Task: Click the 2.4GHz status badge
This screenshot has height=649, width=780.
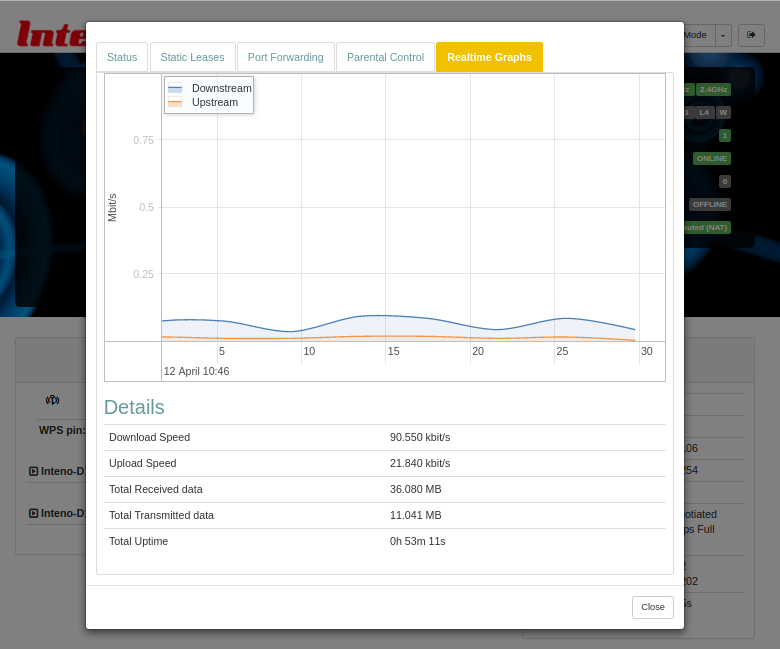Action: (713, 89)
